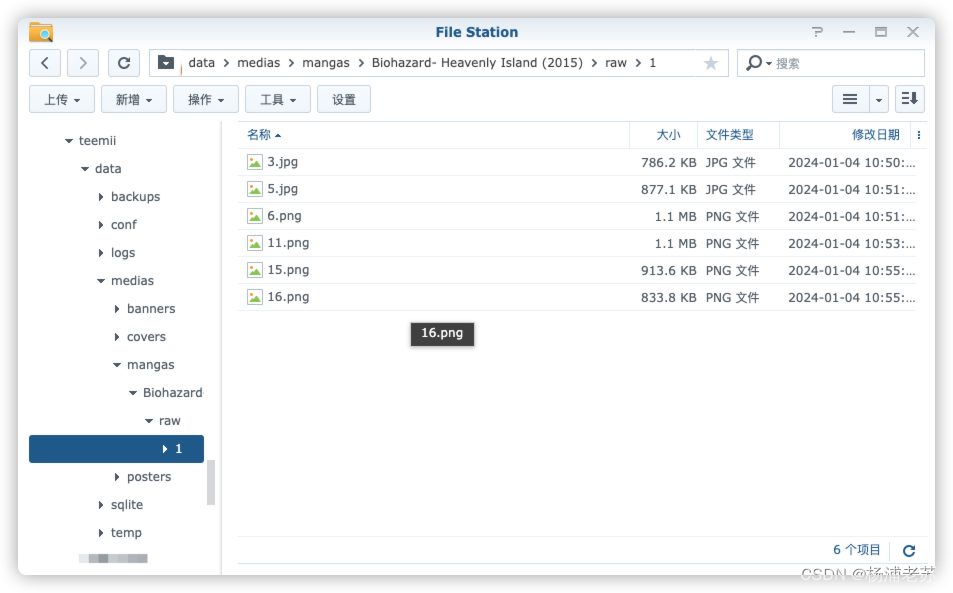Jump to mangas in breadcrumb
The width and height of the screenshot is (953, 593).
pyautogui.click(x=326, y=63)
